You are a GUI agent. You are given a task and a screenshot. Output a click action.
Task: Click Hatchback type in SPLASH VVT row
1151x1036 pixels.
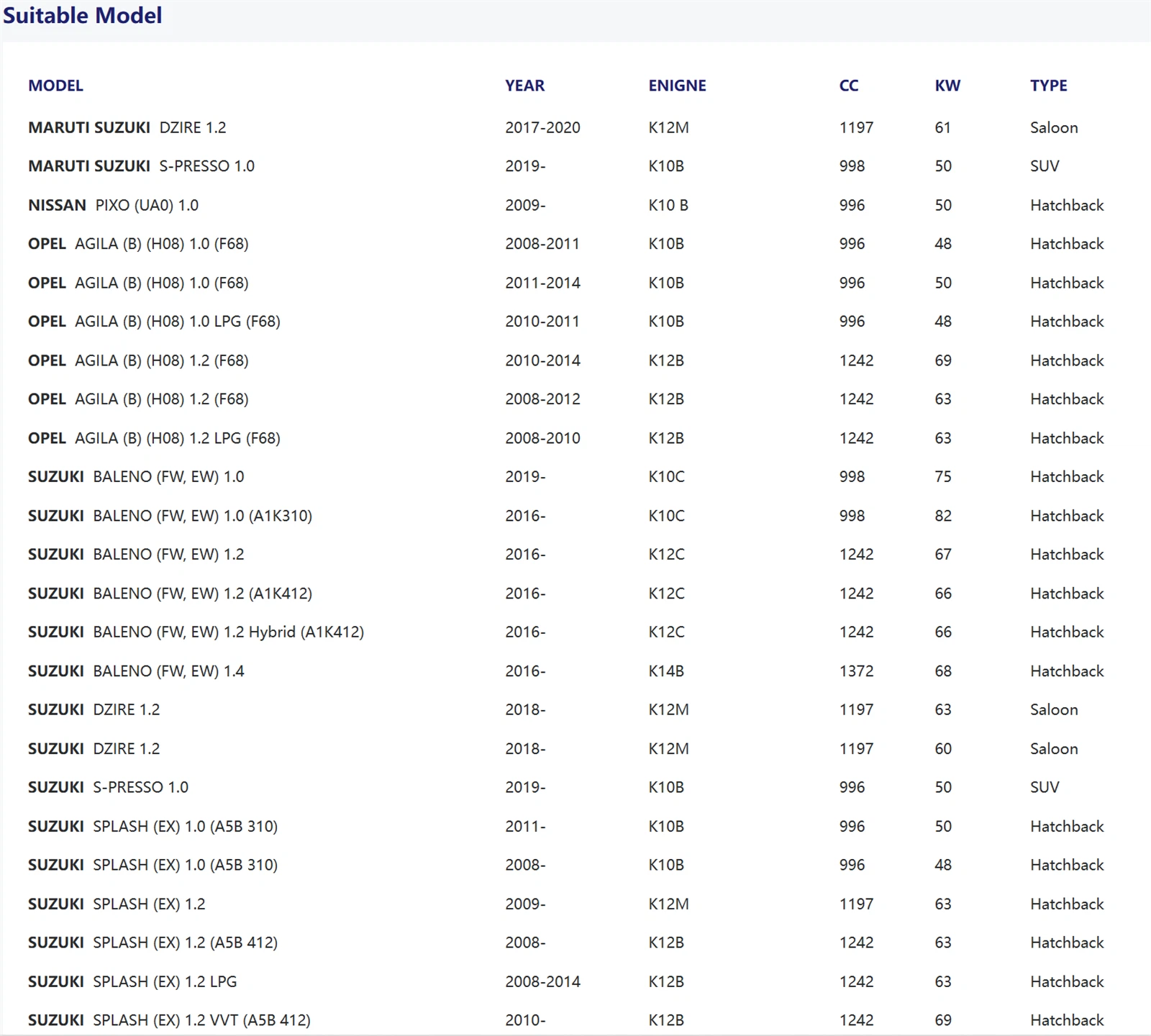click(1067, 1021)
